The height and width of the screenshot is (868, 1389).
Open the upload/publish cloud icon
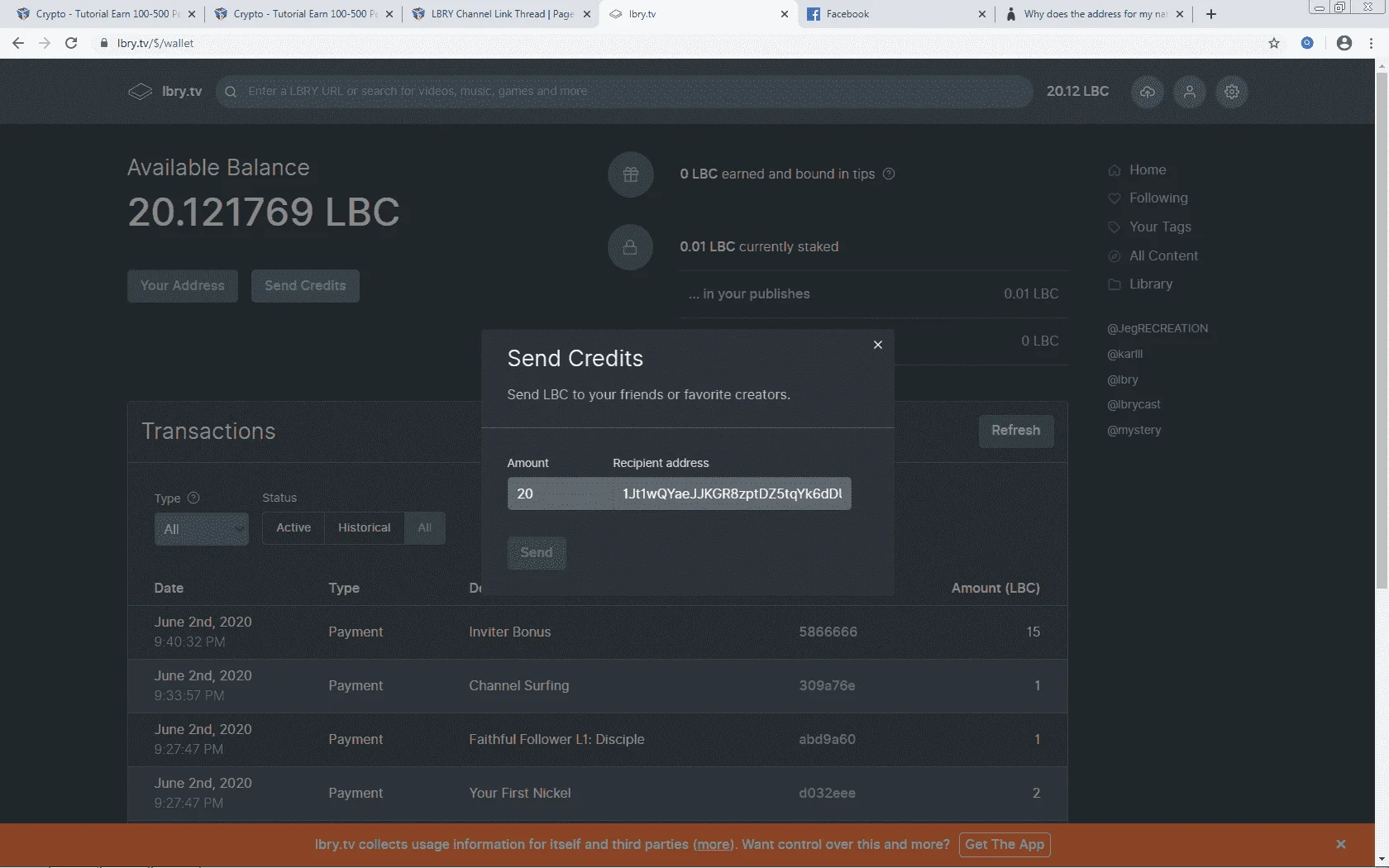pyautogui.click(x=1148, y=92)
